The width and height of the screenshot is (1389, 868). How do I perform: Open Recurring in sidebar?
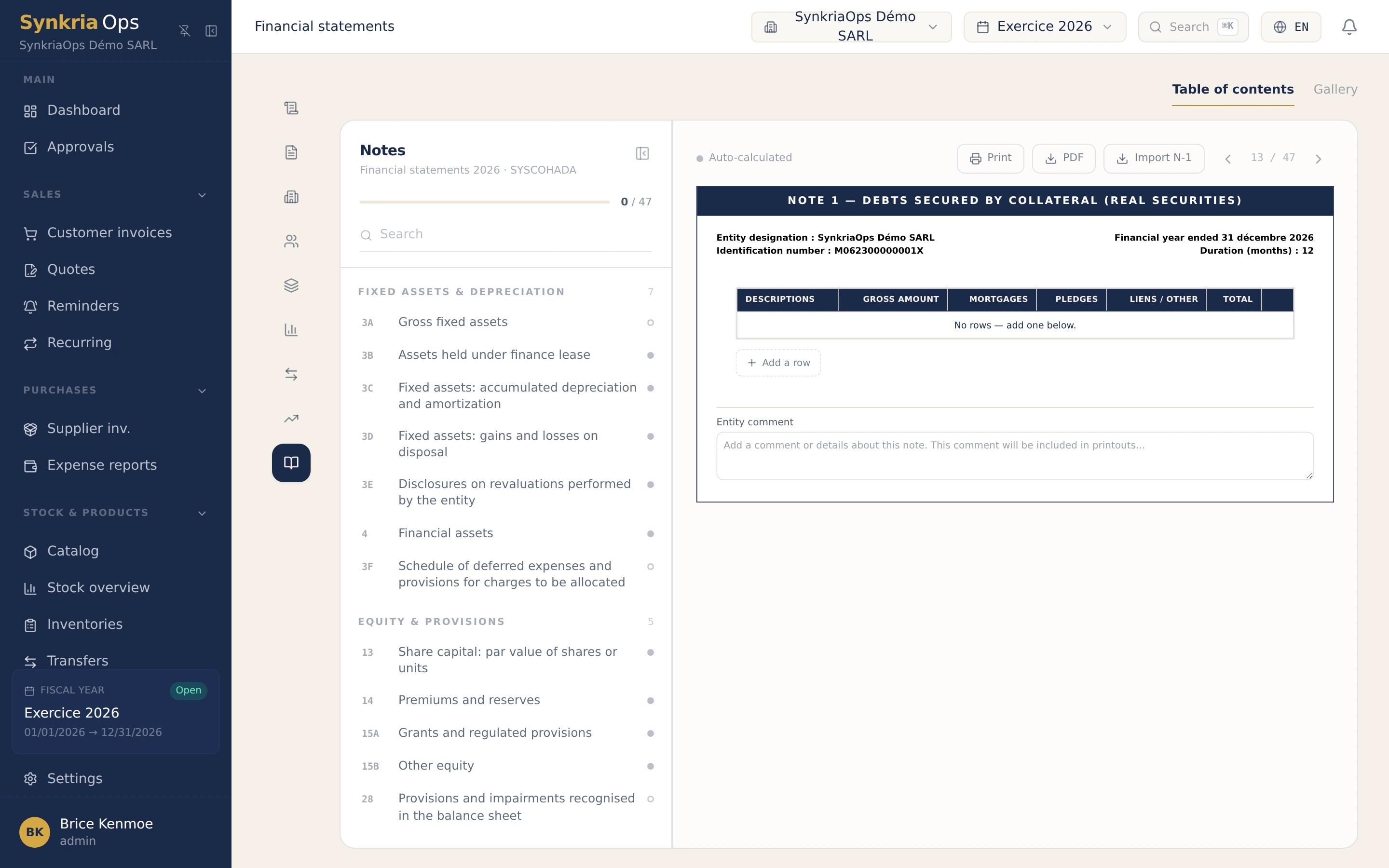(x=115, y=343)
